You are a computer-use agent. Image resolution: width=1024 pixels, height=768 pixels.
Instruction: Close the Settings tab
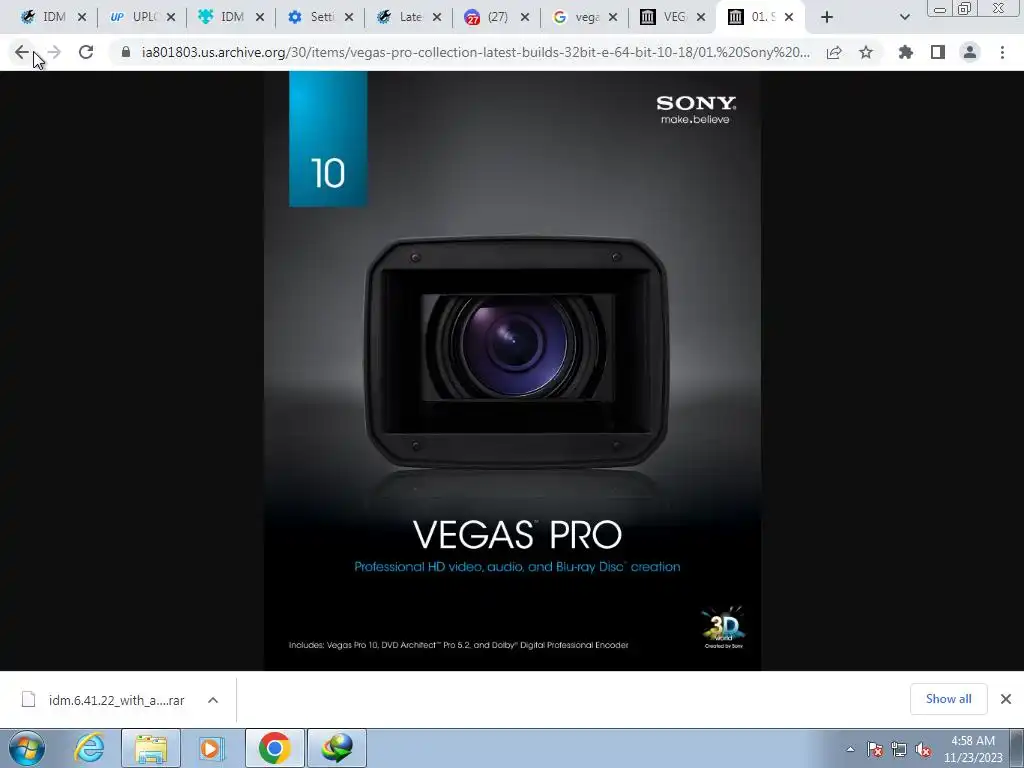click(349, 17)
